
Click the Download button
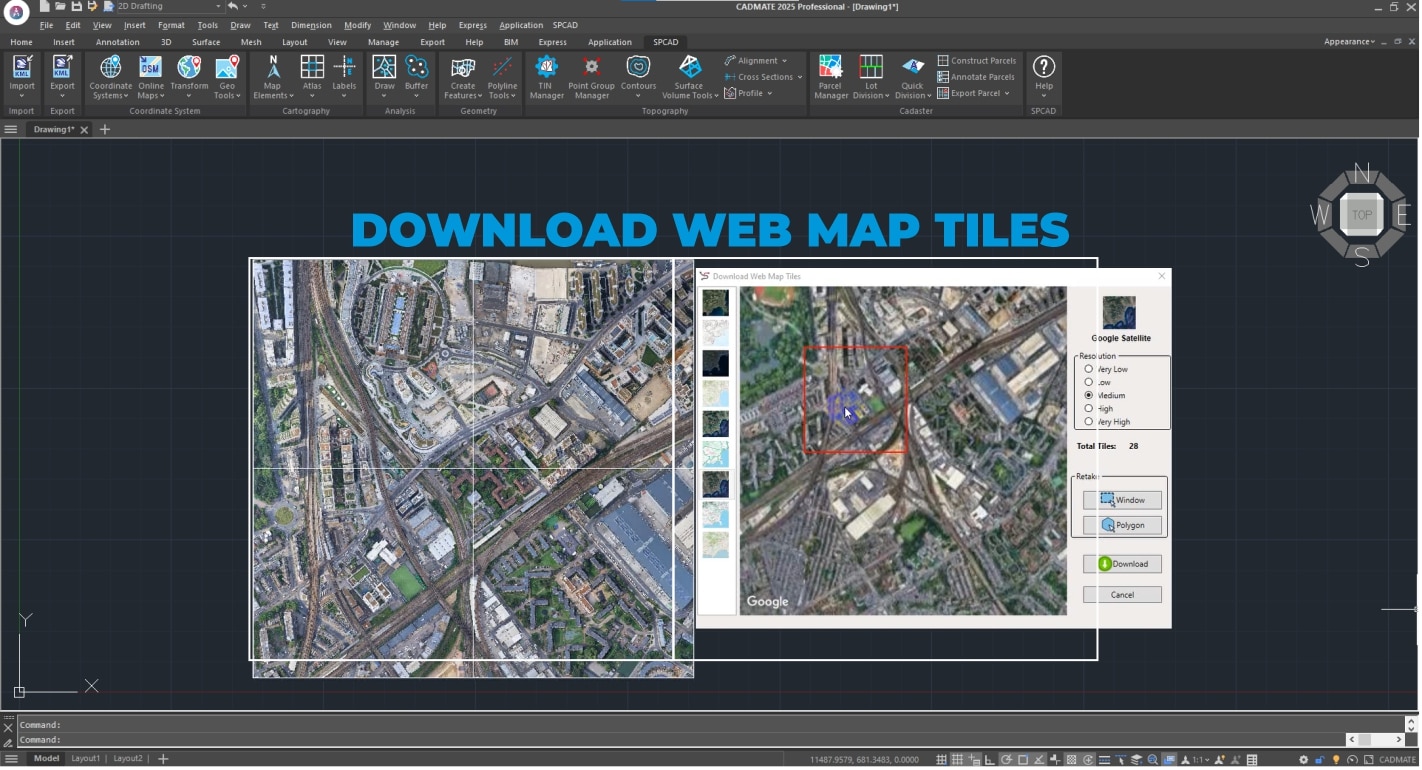click(1122, 564)
